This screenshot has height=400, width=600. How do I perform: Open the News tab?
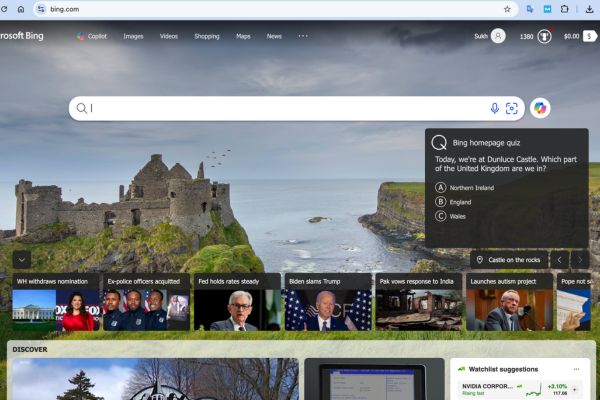point(274,36)
